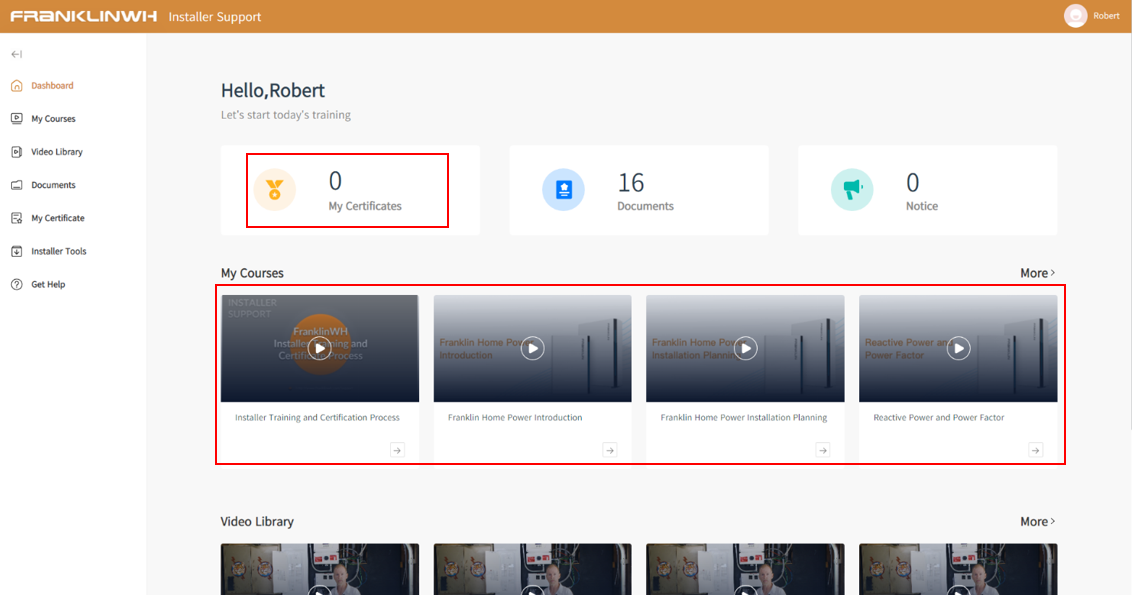The height and width of the screenshot is (597, 1132).
Task: Open second Video Library thumbnail
Action: point(533,570)
